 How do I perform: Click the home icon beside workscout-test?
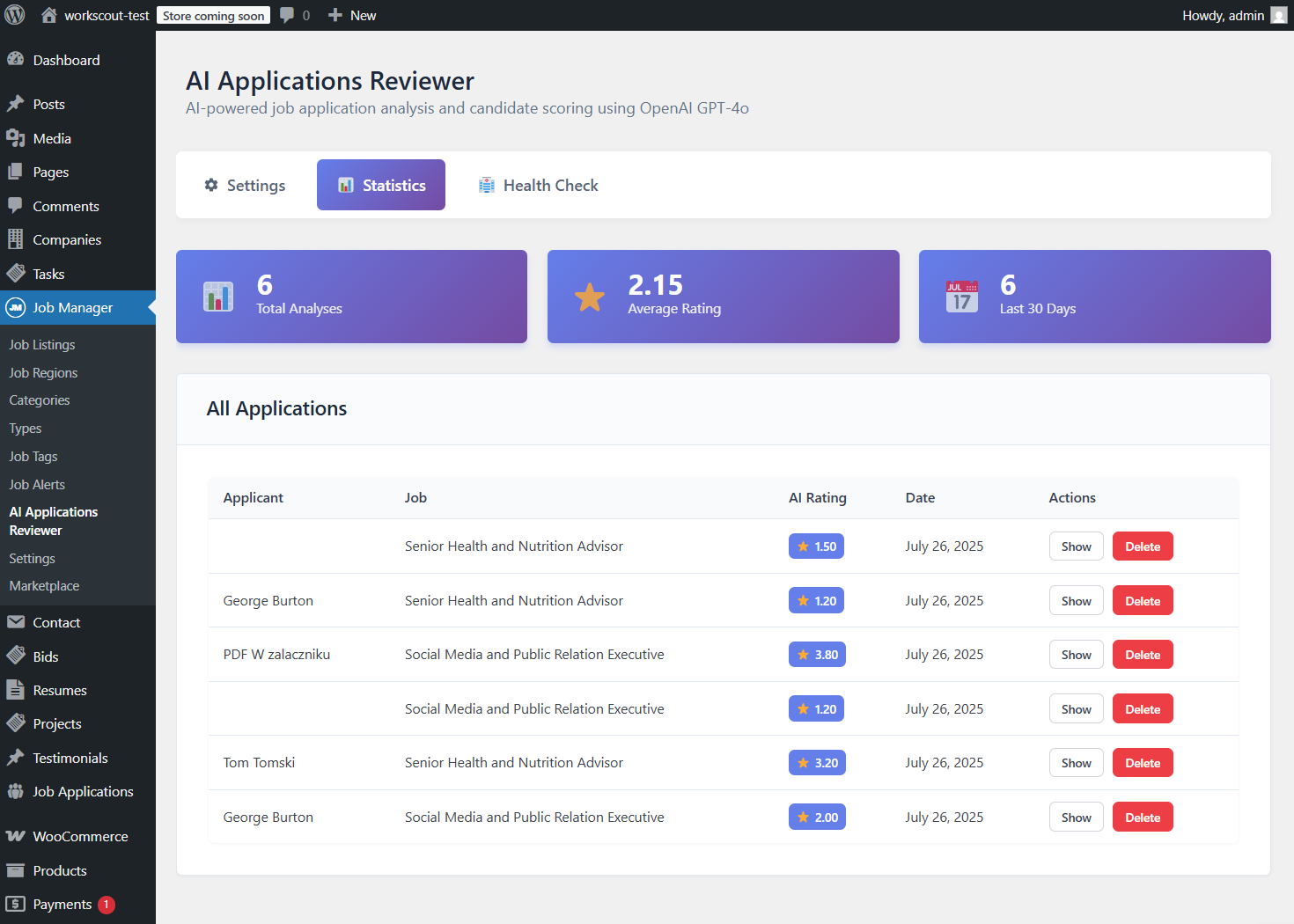pos(49,15)
